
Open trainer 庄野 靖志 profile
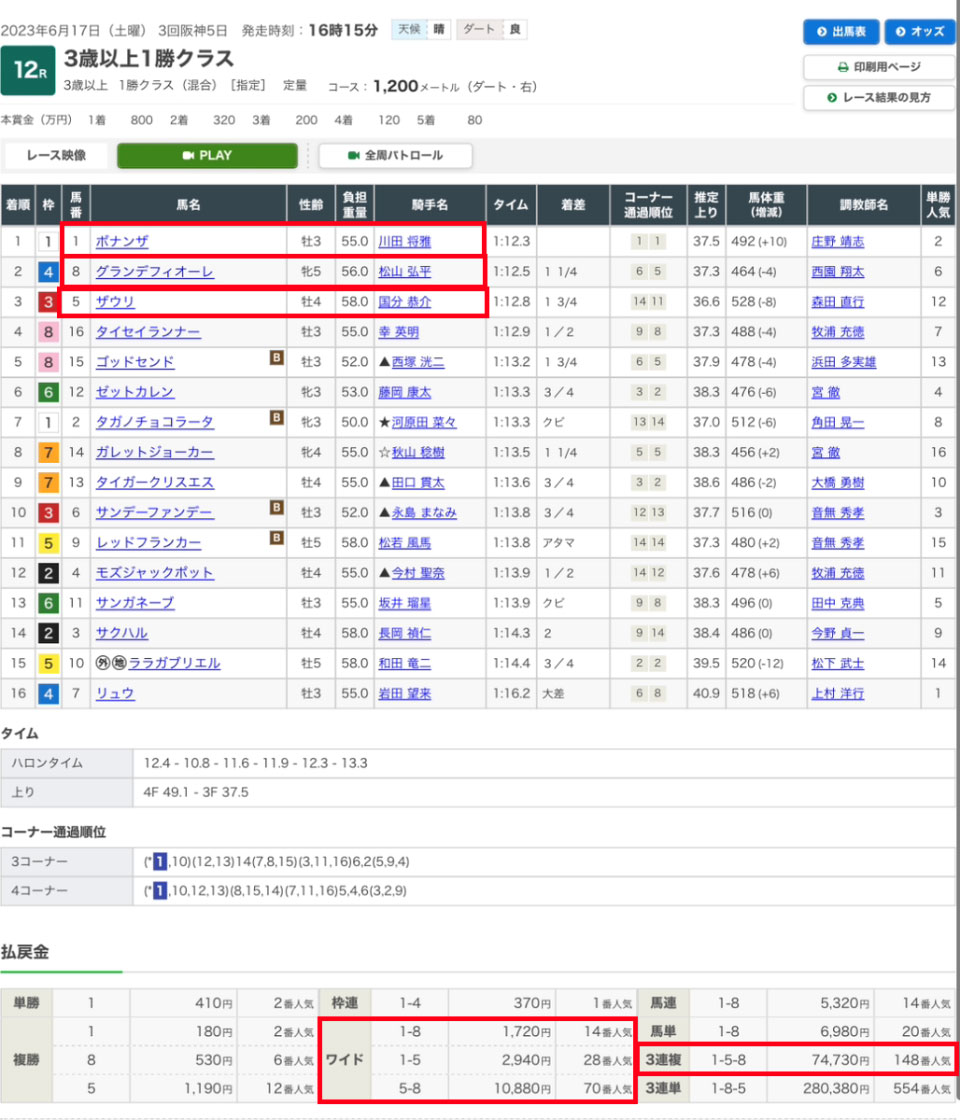coord(838,242)
